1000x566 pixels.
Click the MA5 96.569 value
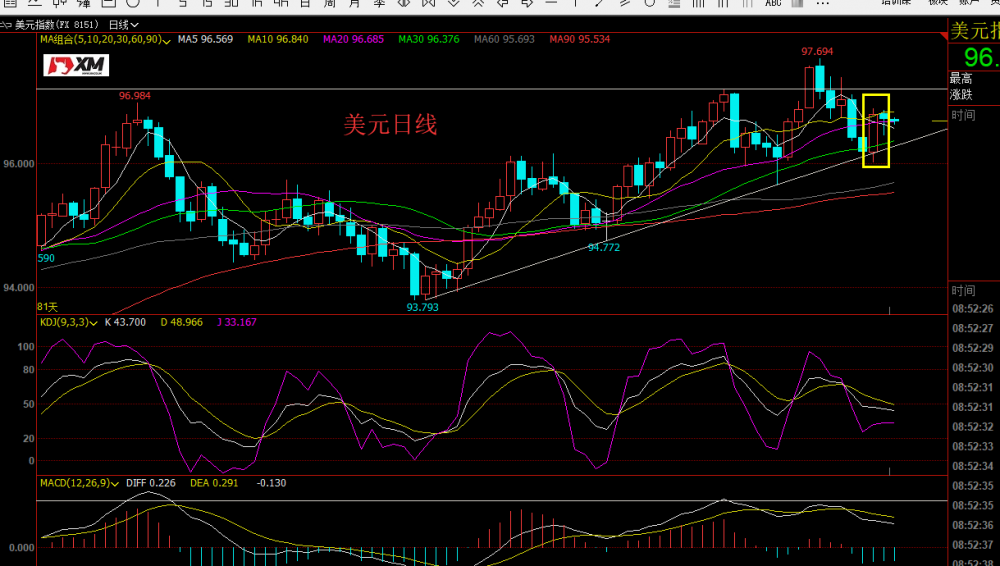coord(205,40)
